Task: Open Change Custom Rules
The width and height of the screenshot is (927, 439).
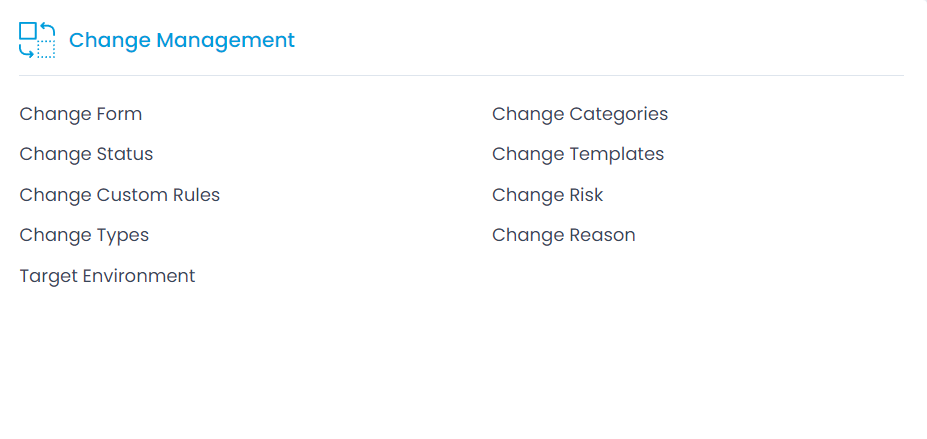Action: click(120, 195)
